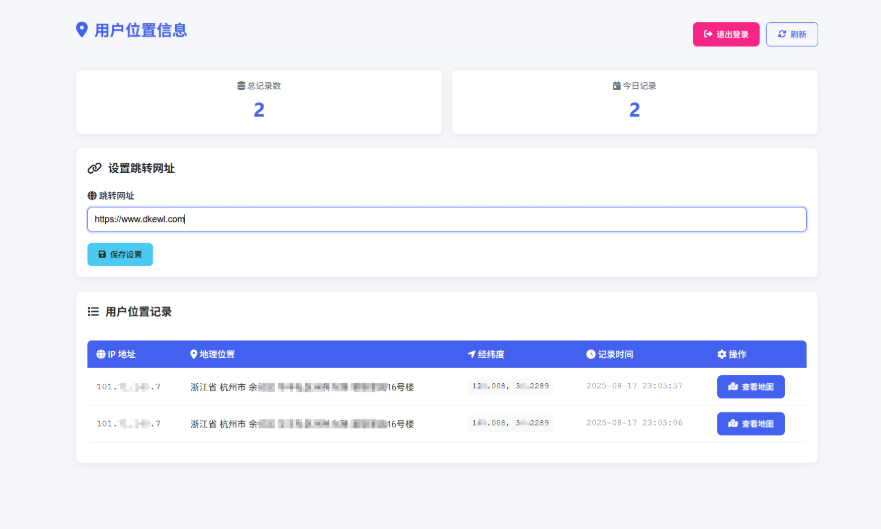Click the 保存设置 save button
Screen dimensions: 881x529
(x=120, y=254)
